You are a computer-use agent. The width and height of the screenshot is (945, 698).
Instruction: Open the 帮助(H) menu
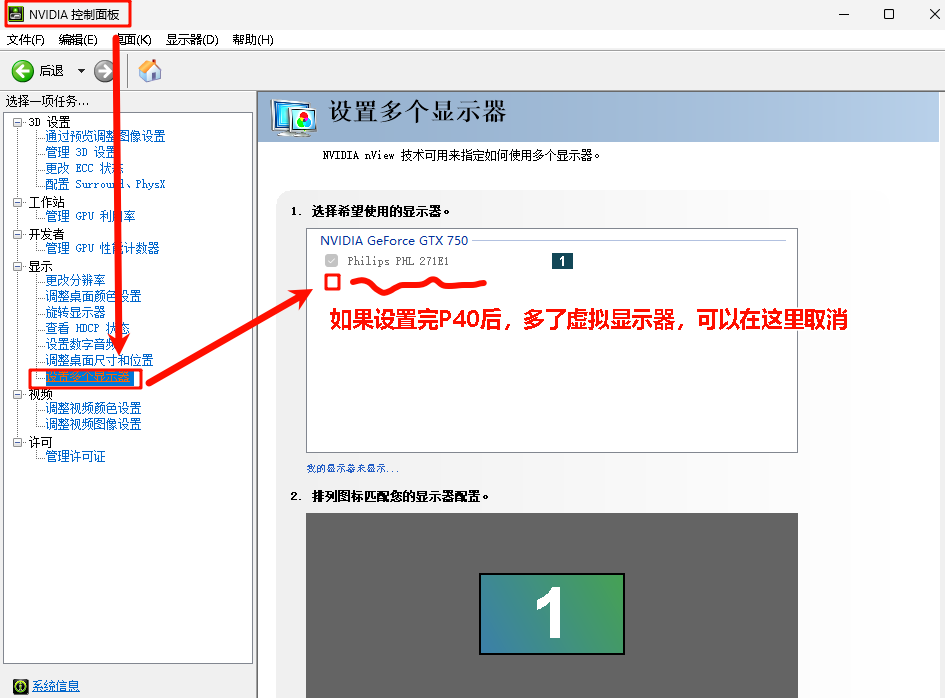coord(253,40)
